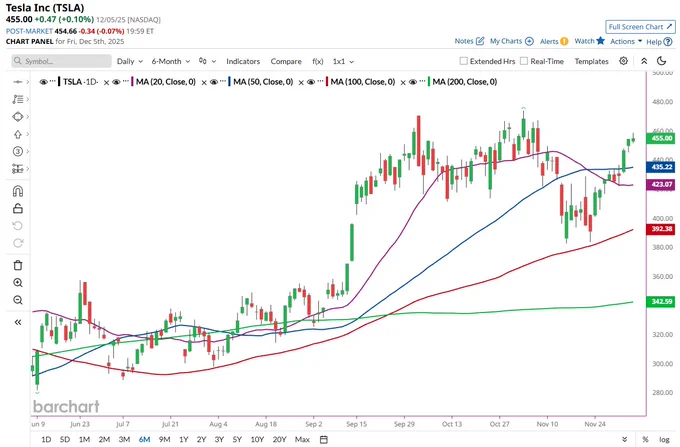Select the 1D range
The width and height of the screenshot is (680, 447).
coord(46,440)
